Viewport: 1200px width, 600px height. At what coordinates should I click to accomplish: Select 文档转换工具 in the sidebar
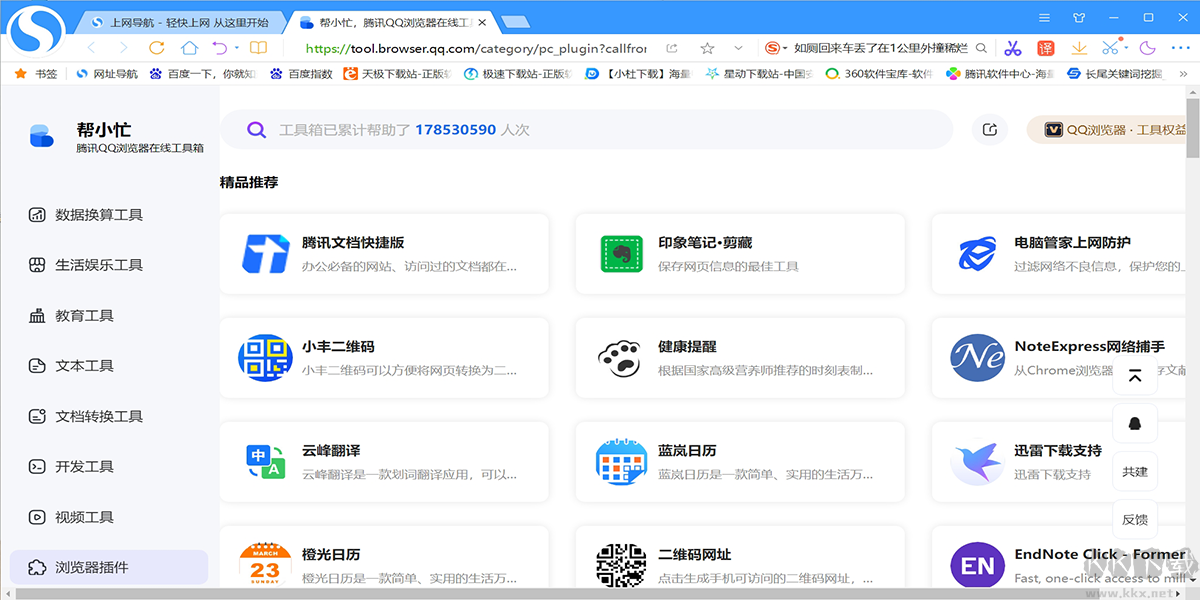pos(110,416)
